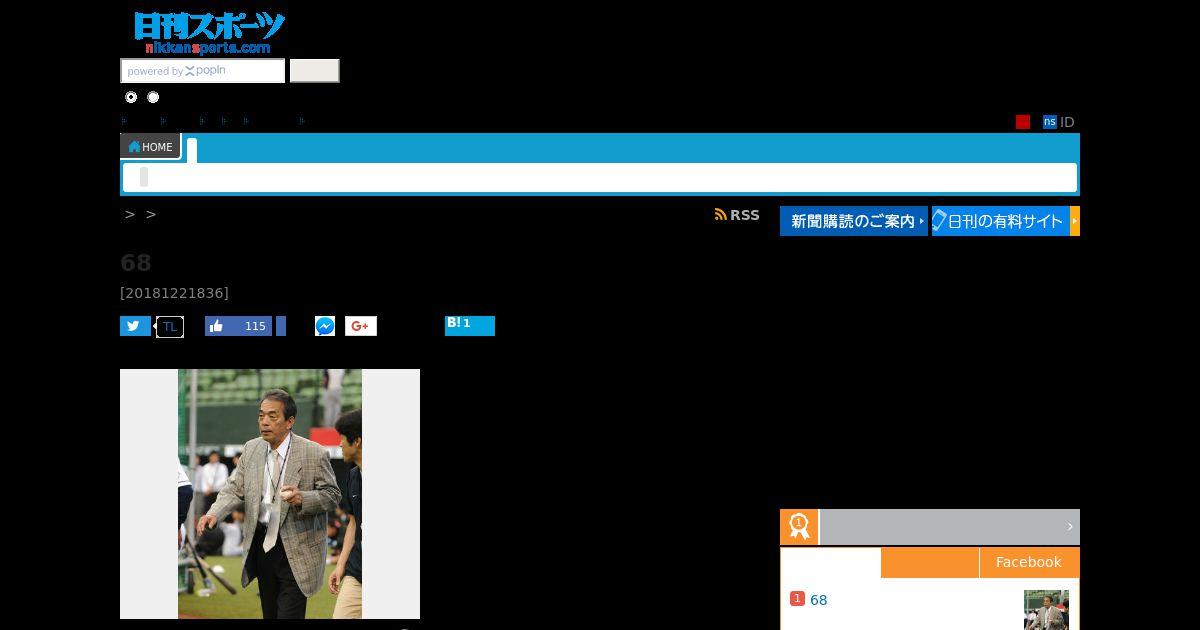Go to the HOME navigation tab

[x=150, y=147]
